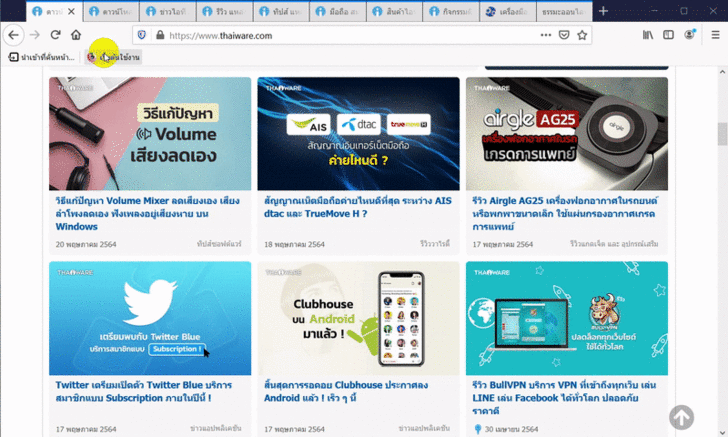
Task: Click the 30 เมษายน 2564 date text
Action: tap(511, 429)
